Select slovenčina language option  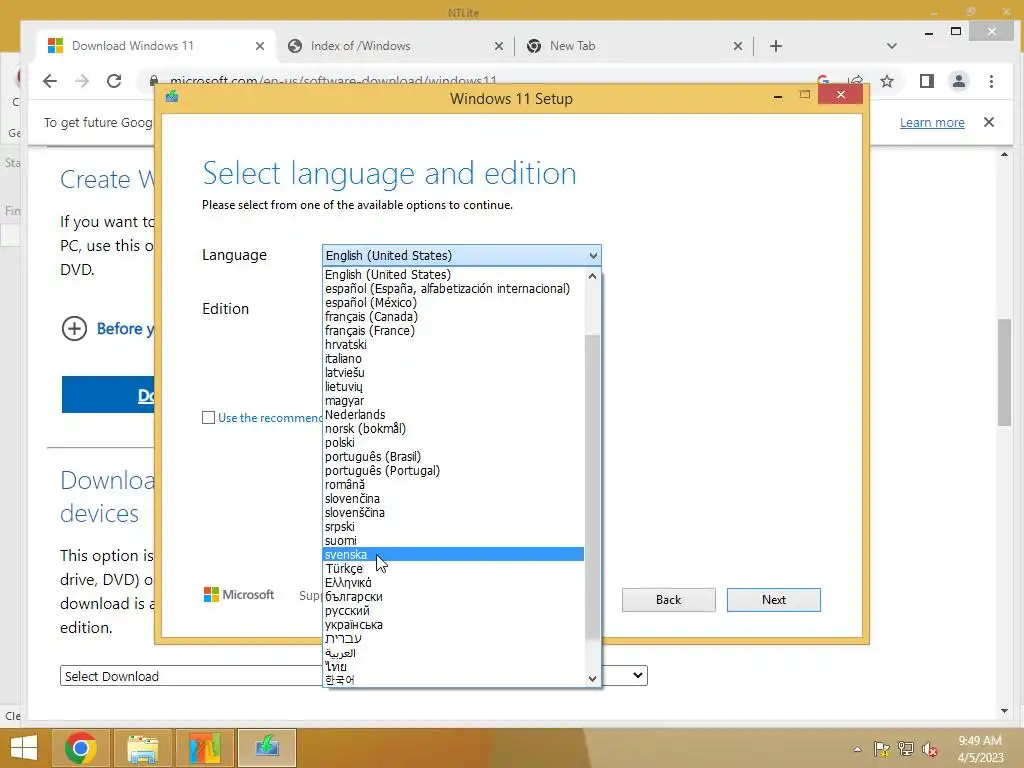click(454, 499)
